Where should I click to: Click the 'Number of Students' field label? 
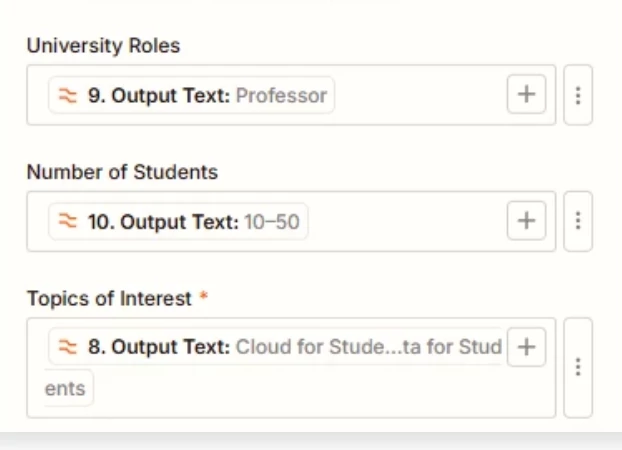[x=122, y=172]
